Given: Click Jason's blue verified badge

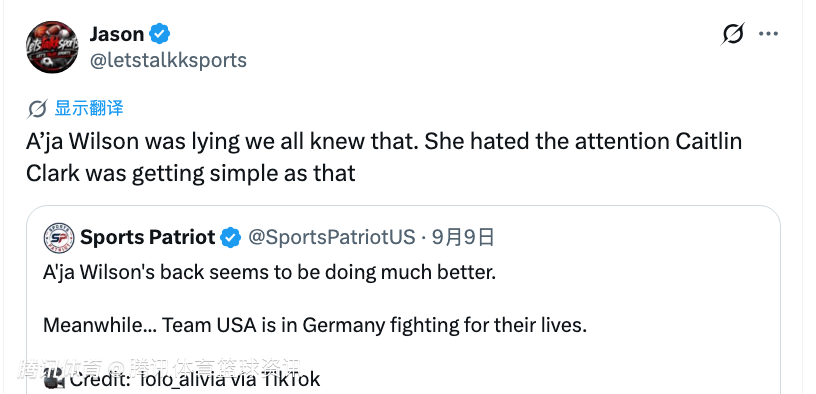Looking at the screenshot, I should coord(159,34).
